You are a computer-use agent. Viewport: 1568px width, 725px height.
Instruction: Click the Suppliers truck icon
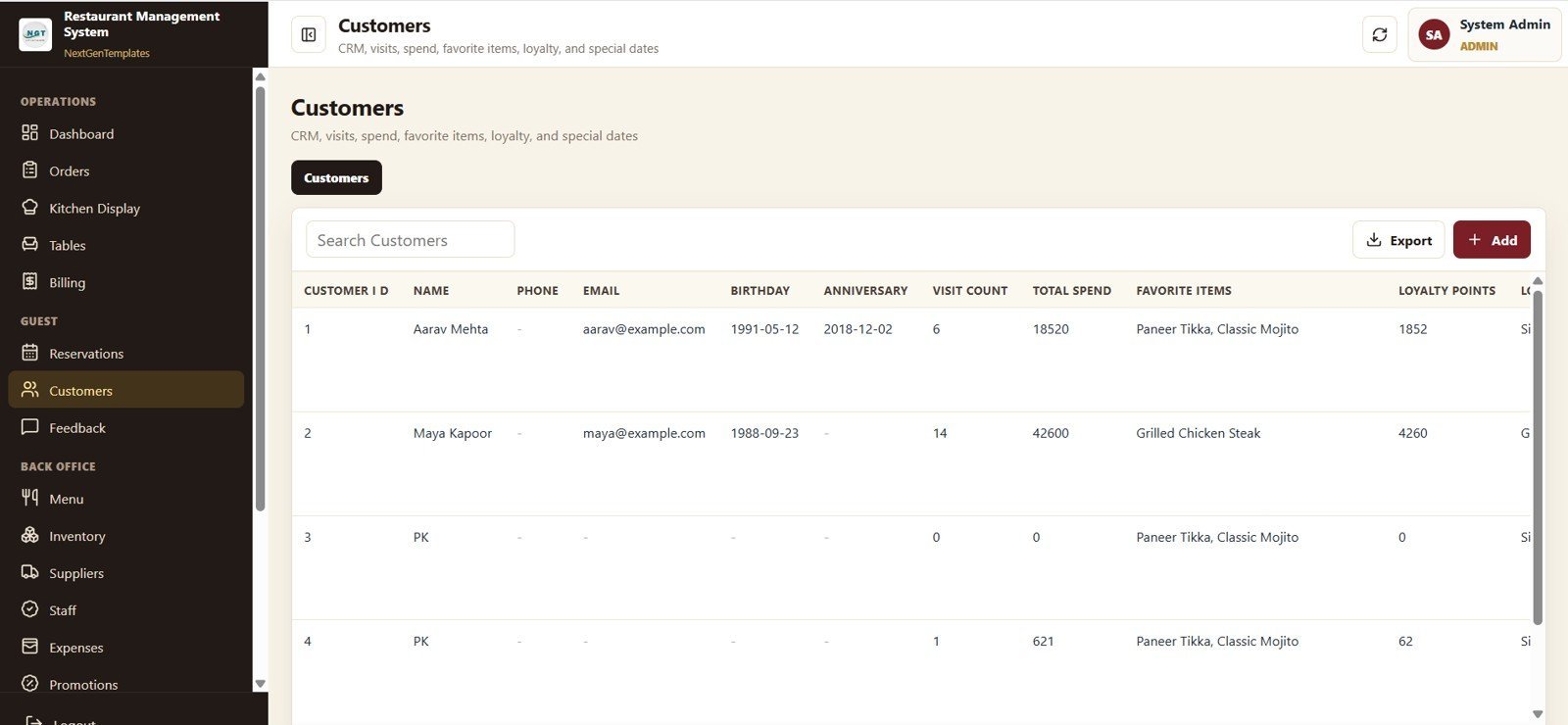pos(30,572)
